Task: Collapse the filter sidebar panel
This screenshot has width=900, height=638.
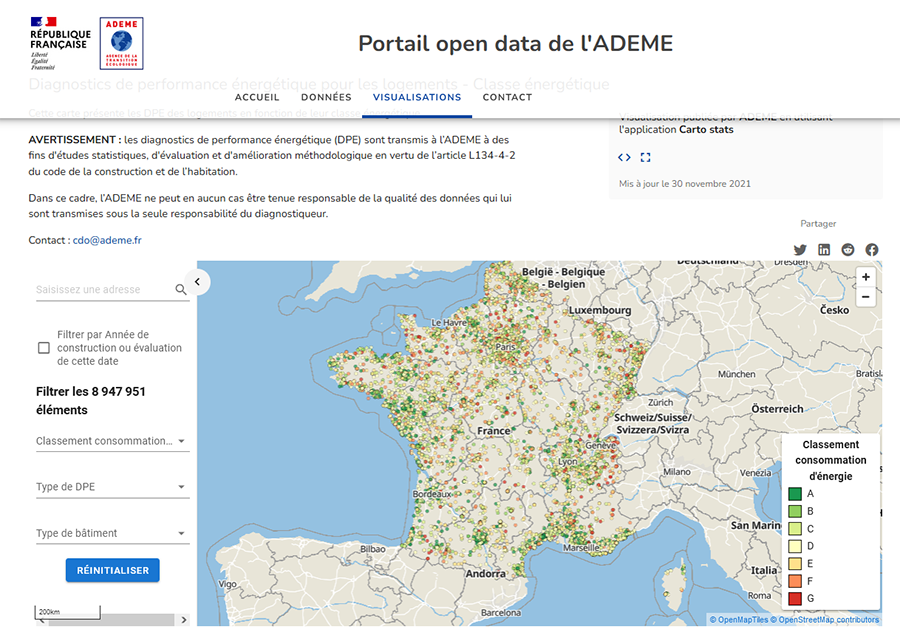Action: 197,281
